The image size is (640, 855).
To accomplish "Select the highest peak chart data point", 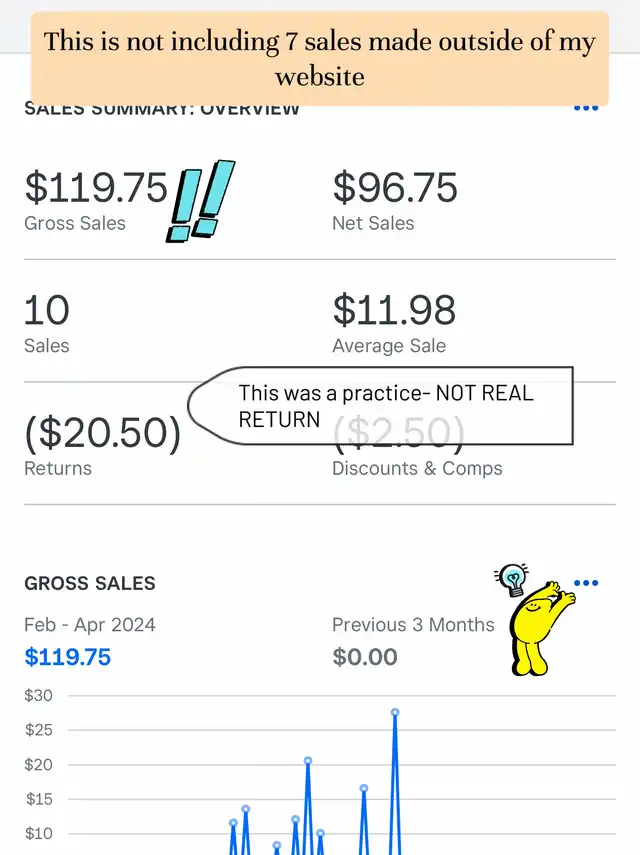I will pyautogui.click(x=395, y=712).
